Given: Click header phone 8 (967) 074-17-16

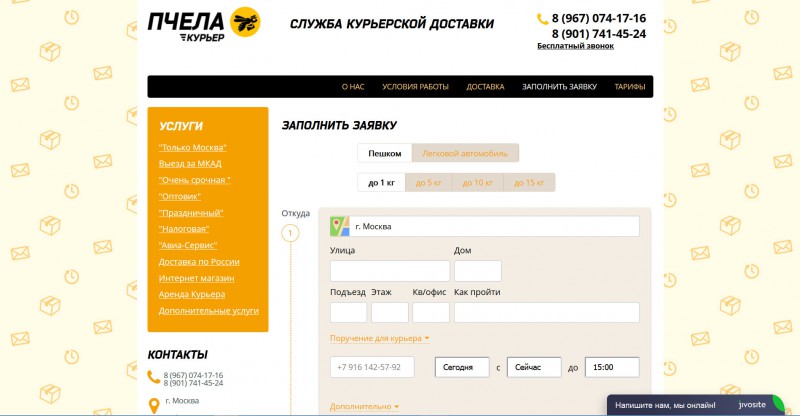Looking at the screenshot, I should pos(598,18).
